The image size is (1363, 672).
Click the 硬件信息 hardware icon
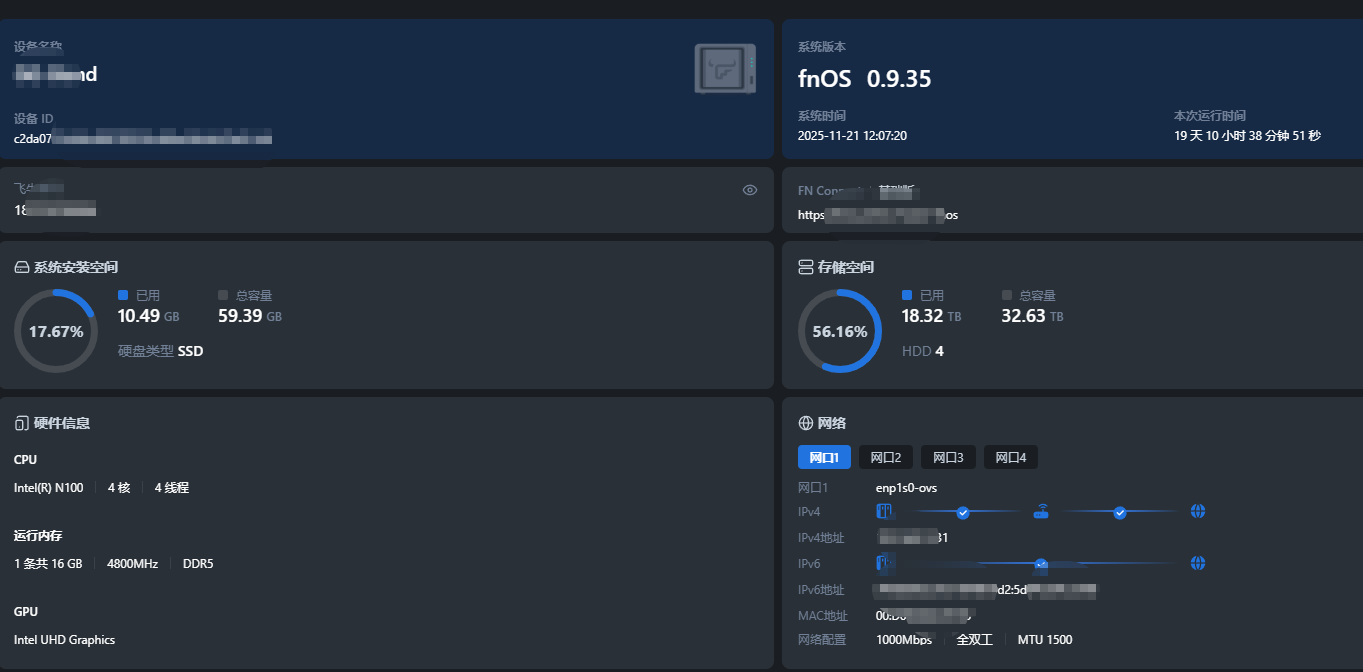(22, 423)
